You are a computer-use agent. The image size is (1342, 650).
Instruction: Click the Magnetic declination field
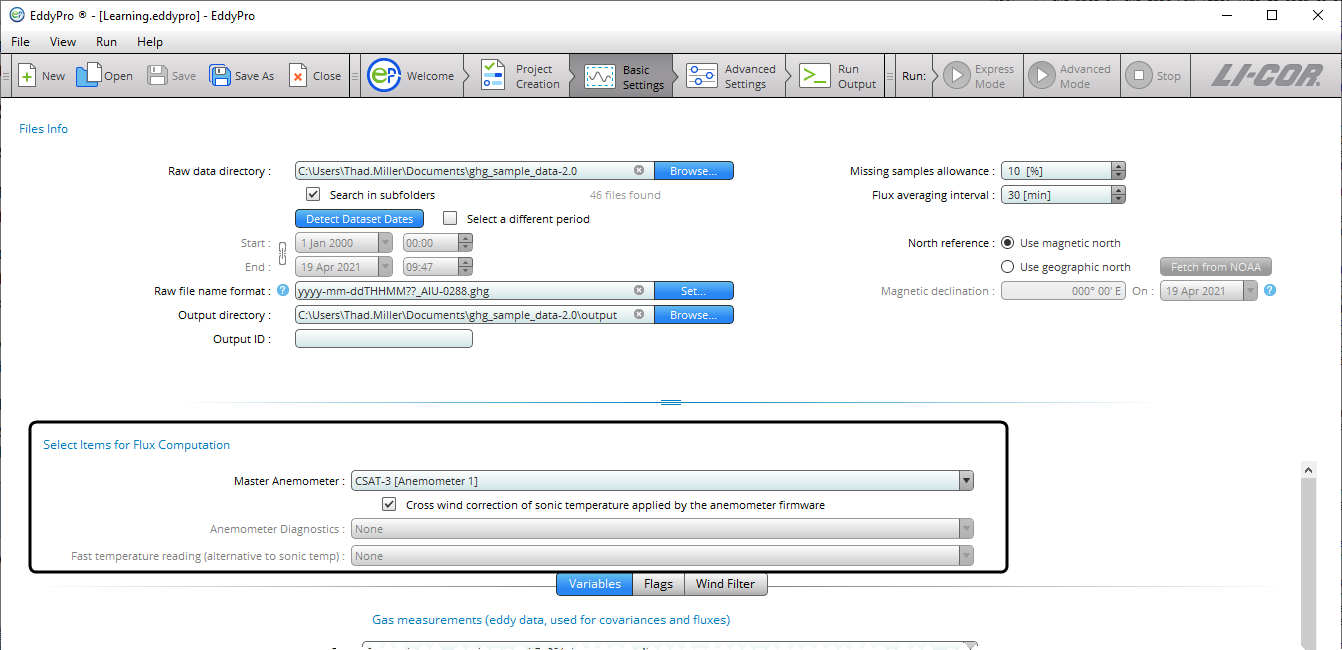click(1063, 291)
